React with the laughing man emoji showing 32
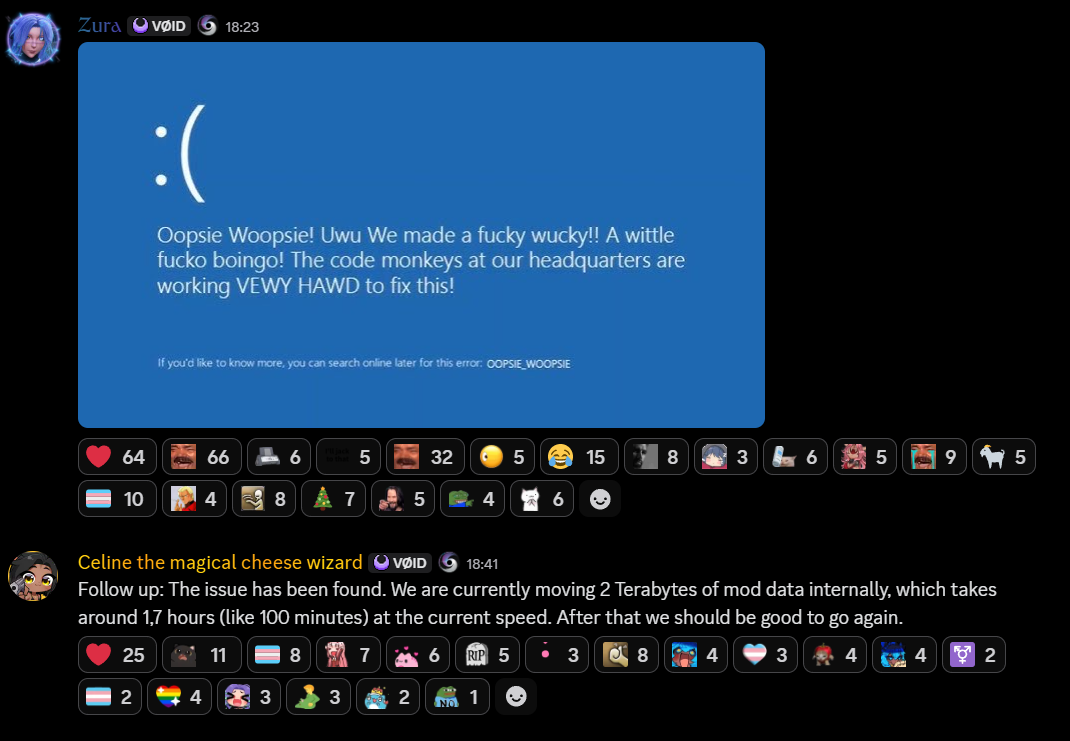The width and height of the screenshot is (1070, 741). click(x=425, y=456)
